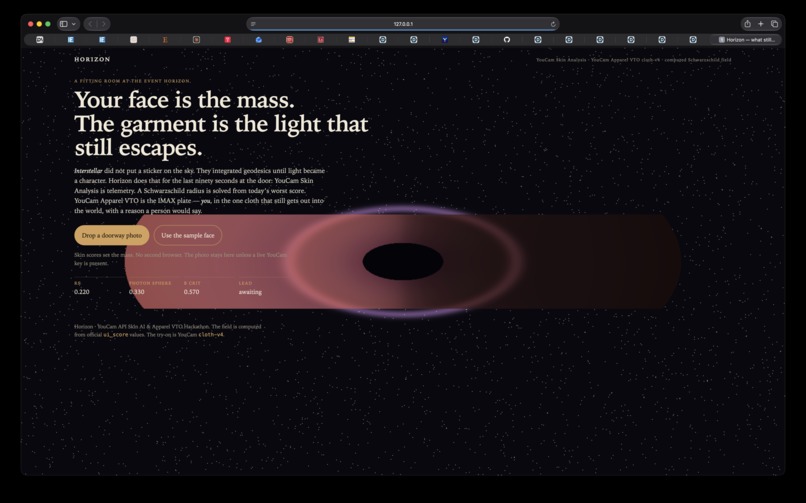Open the Share icon in toolbar
The width and height of the screenshot is (806, 503).
coord(747,24)
